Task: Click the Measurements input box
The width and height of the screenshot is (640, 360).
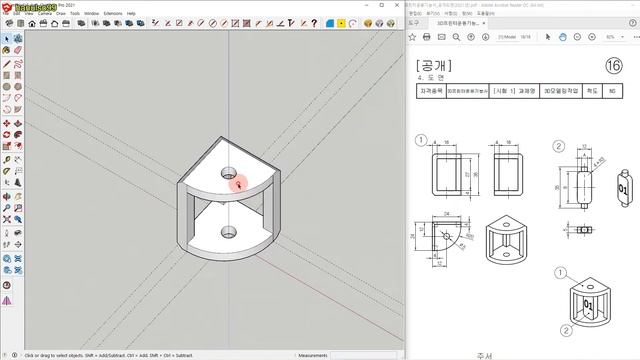Action: point(363,356)
